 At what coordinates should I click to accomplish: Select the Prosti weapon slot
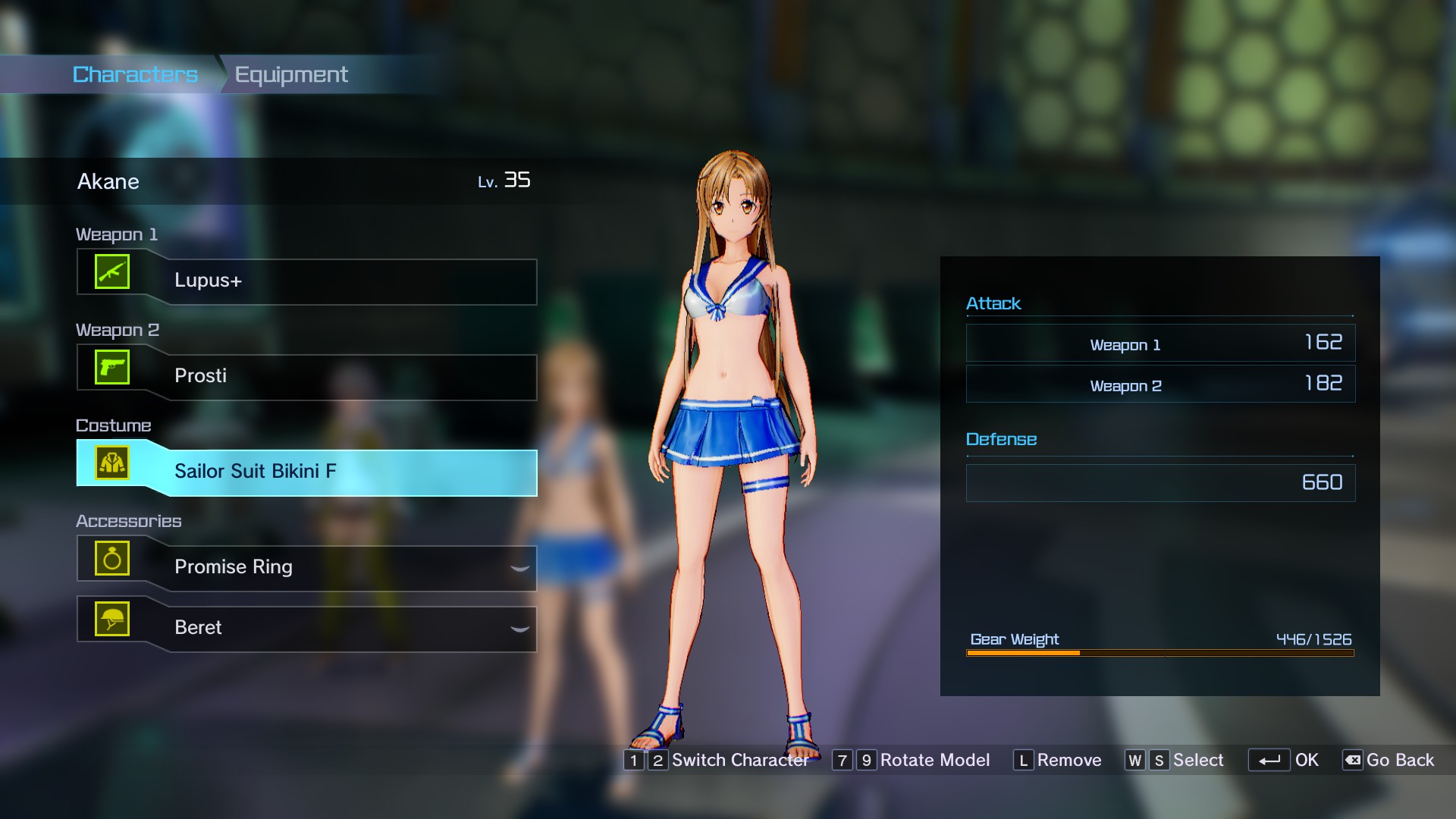pos(349,377)
